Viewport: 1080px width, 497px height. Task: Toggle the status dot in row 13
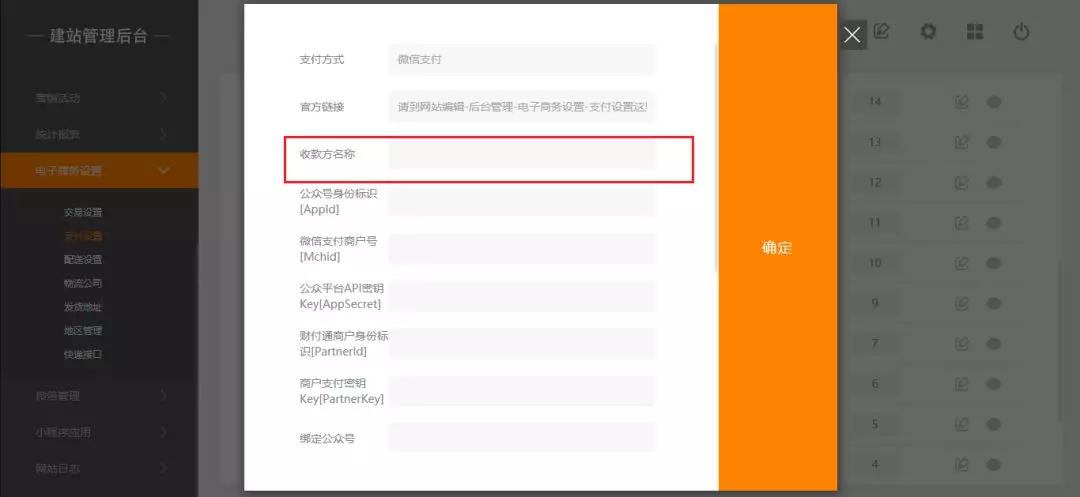click(994, 142)
